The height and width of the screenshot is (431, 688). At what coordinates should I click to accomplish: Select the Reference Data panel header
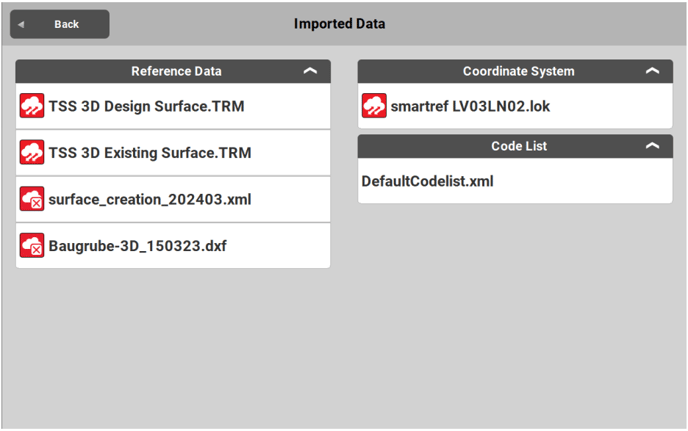point(176,72)
